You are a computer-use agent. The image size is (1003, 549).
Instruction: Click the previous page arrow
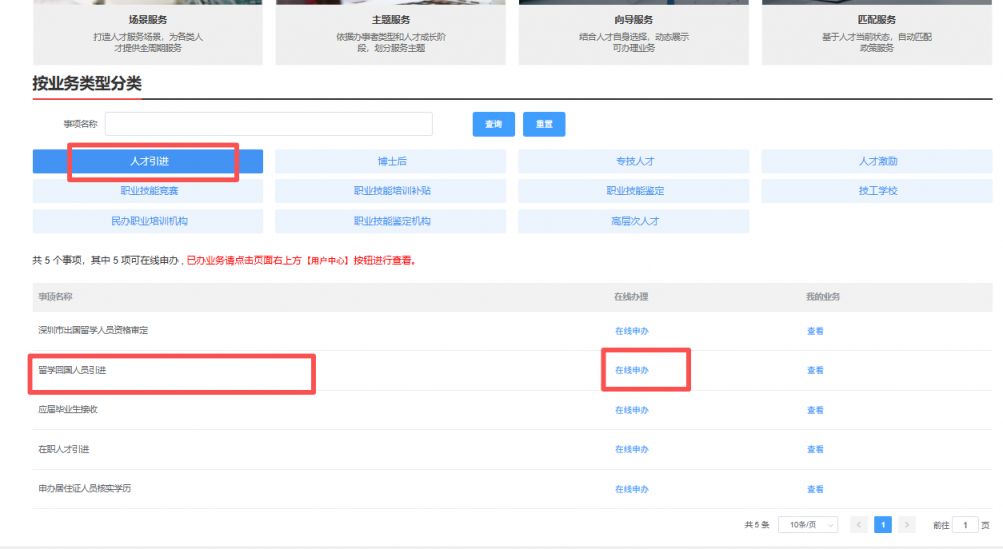point(858,525)
